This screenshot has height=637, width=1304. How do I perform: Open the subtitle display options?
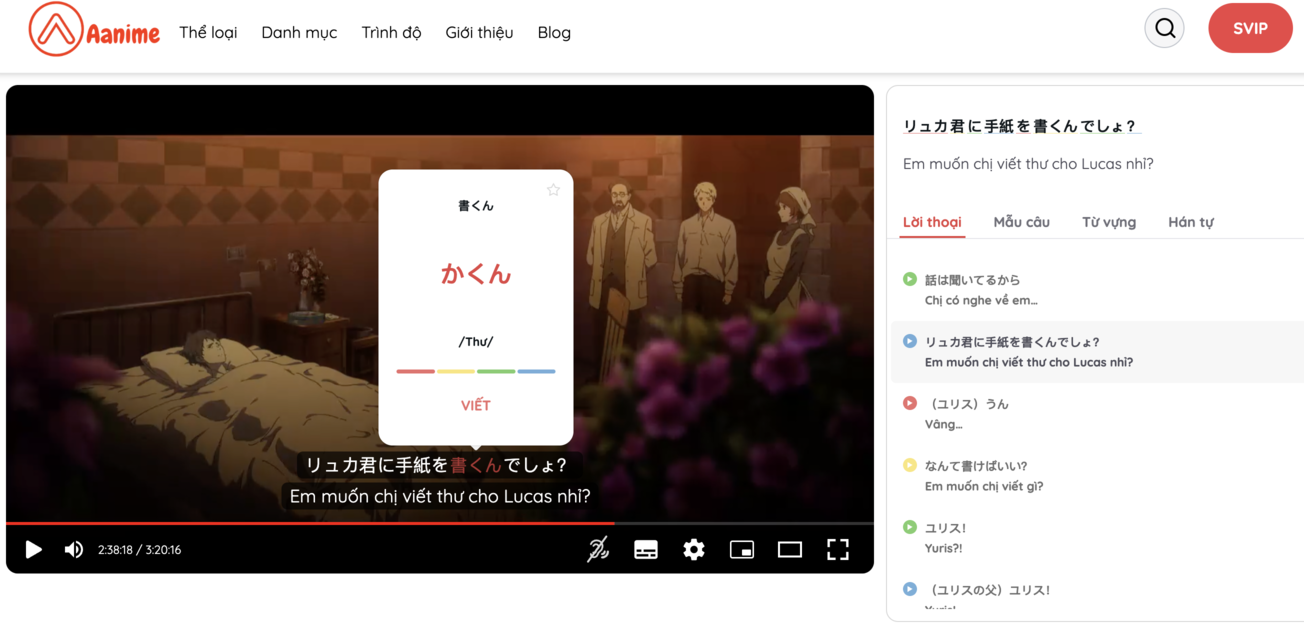(x=646, y=549)
